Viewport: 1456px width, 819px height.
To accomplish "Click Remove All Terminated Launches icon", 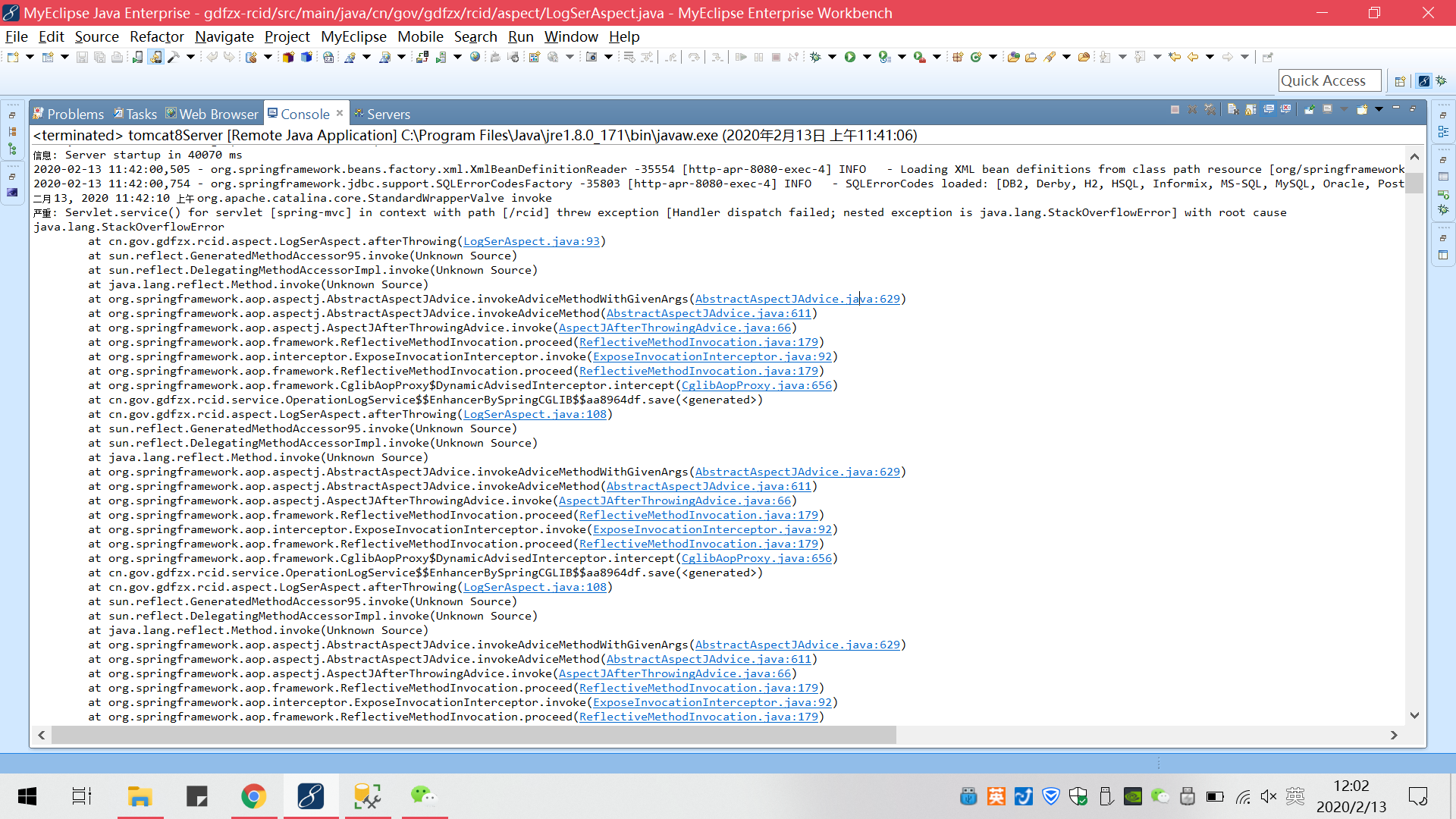I will click(x=1210, y=110).
